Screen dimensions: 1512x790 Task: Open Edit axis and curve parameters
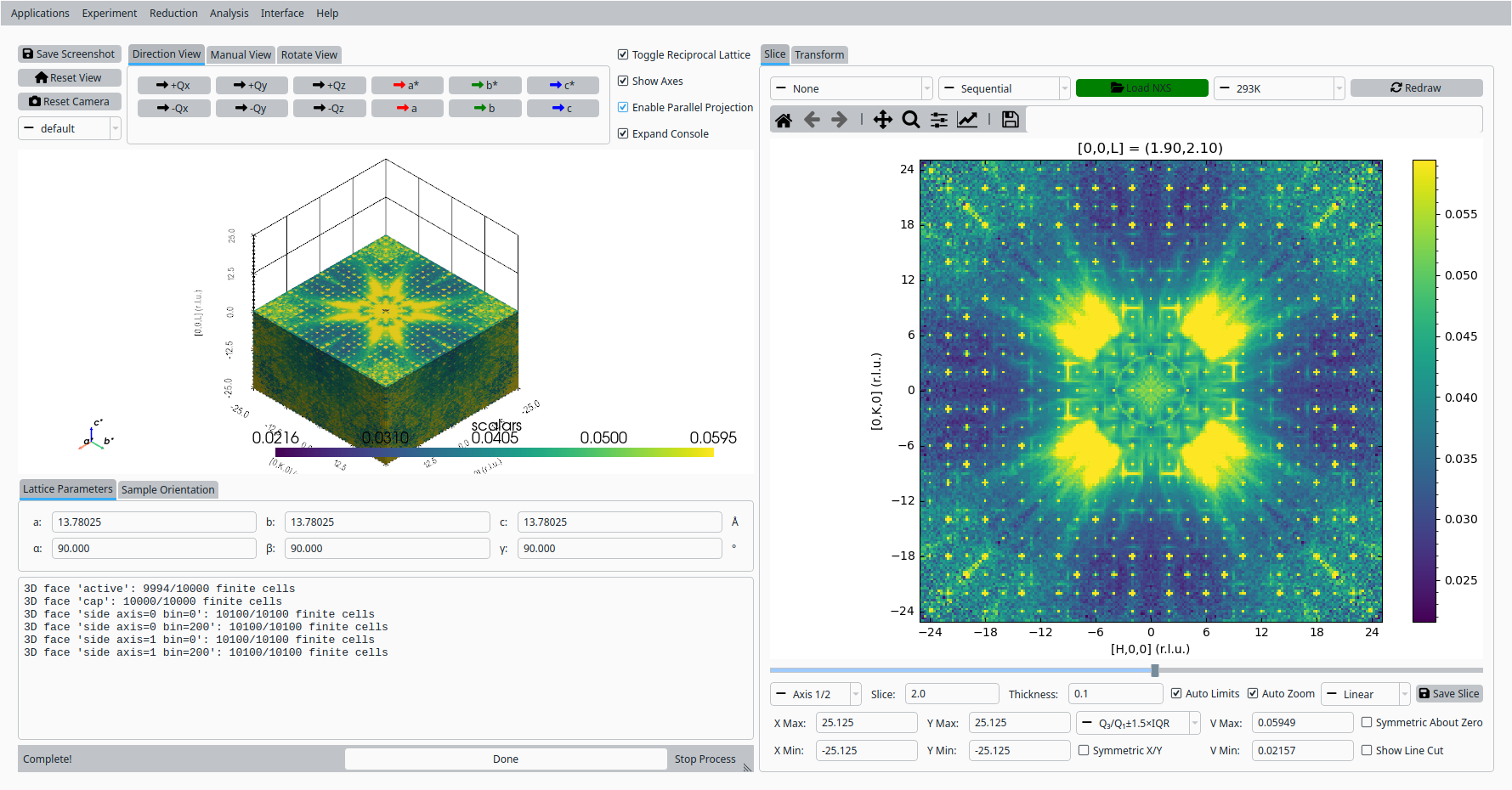pos(967,120)
